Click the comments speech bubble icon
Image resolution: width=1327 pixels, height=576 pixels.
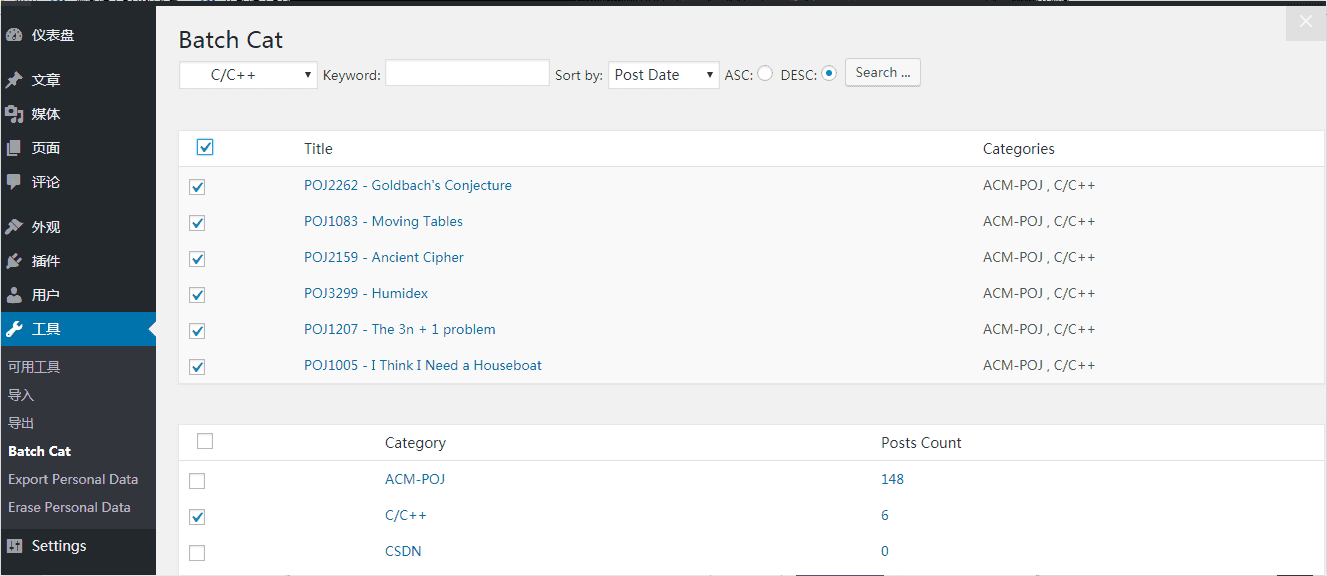(14, 182)
